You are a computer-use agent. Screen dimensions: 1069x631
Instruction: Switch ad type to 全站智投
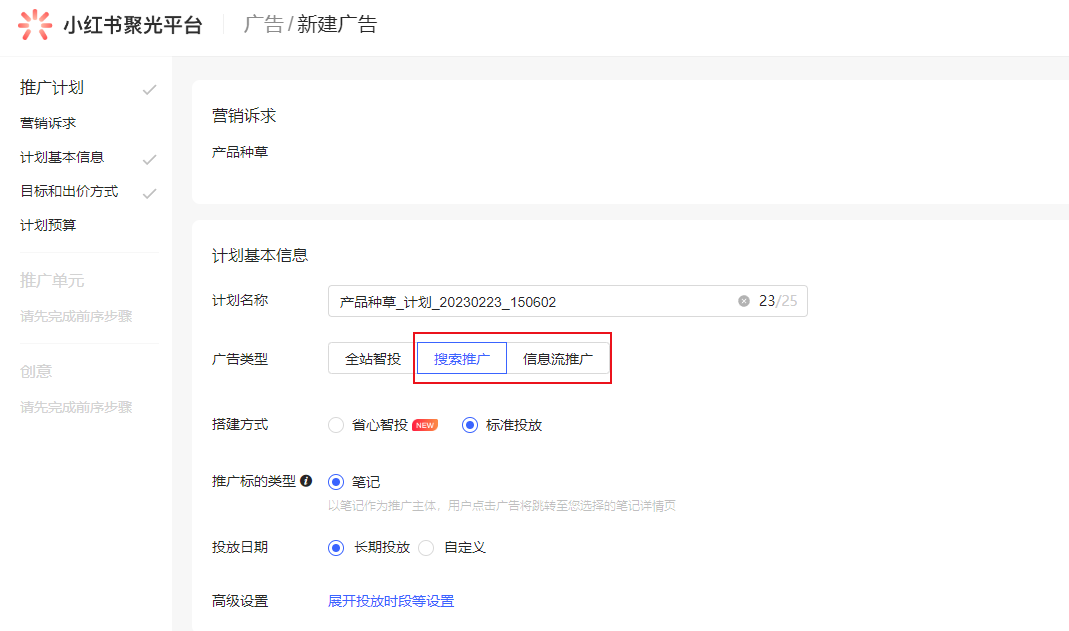coord(372,358)
